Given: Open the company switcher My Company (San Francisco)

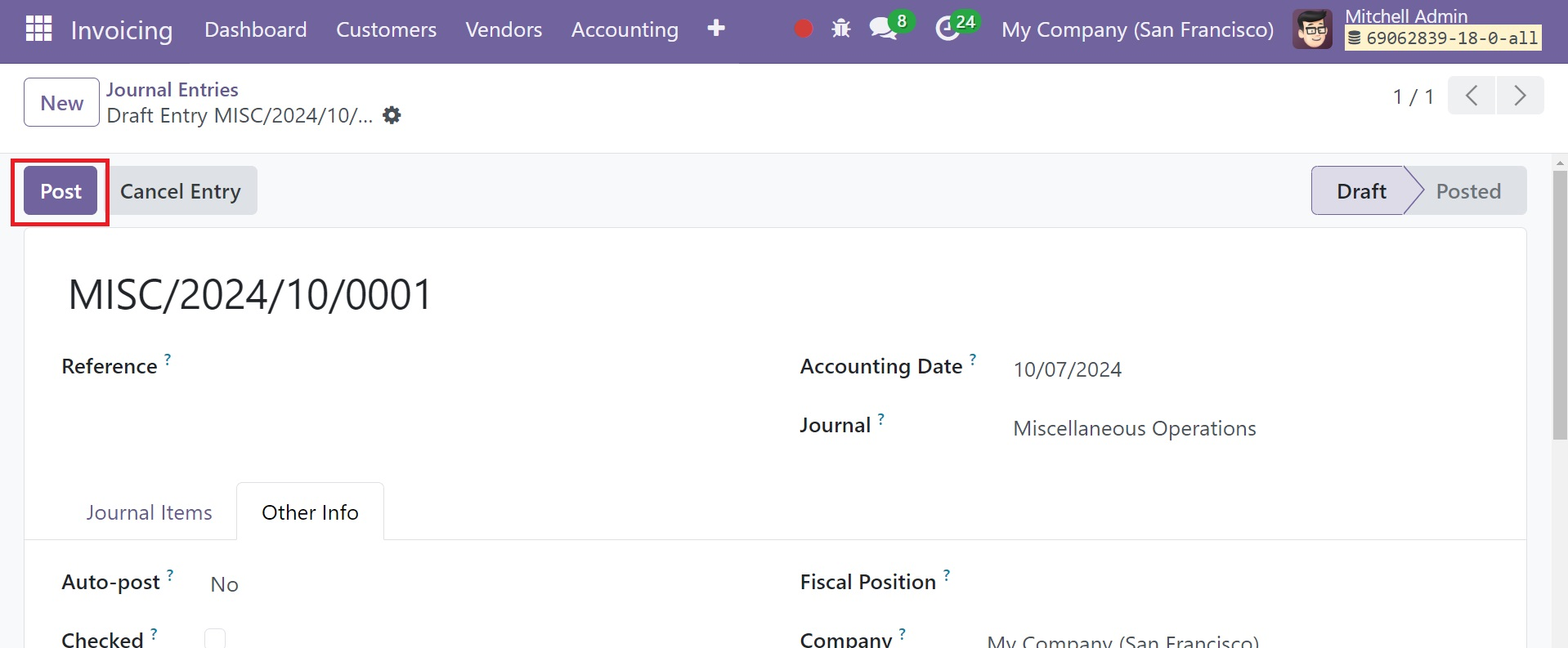Looking at the screenshot, I should (x=1137, y=29).
